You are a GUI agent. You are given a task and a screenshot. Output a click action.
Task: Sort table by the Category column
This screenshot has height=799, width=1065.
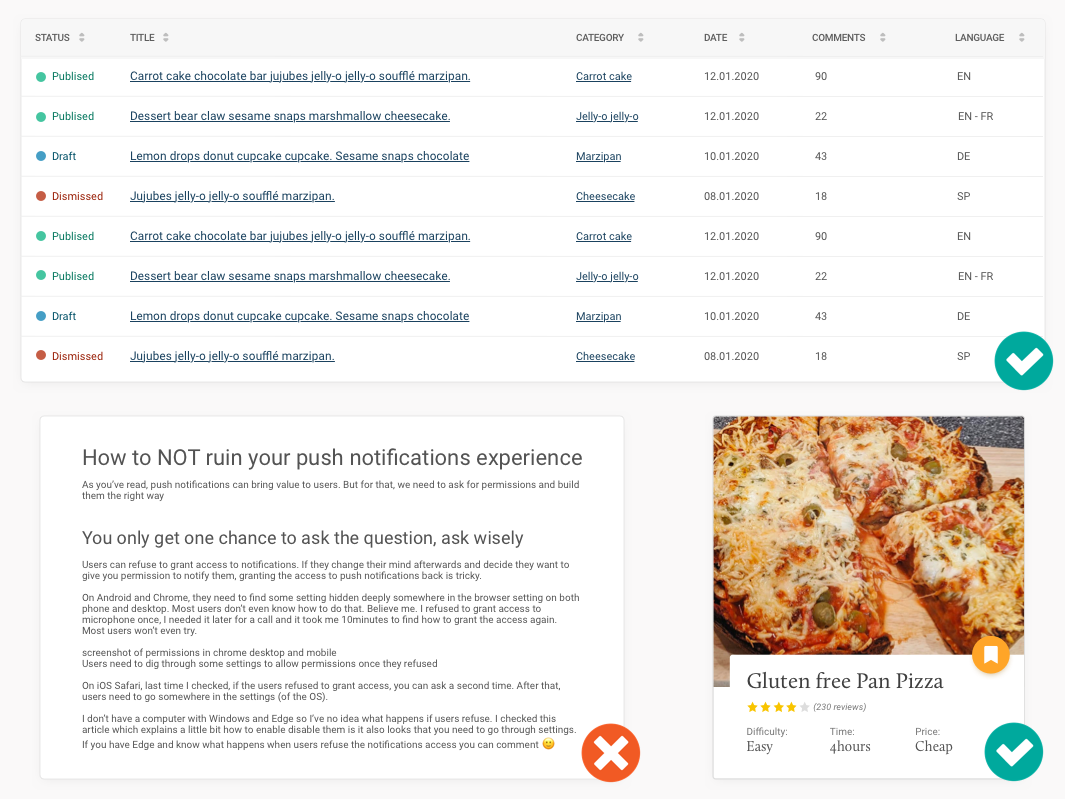coord(640,38)
